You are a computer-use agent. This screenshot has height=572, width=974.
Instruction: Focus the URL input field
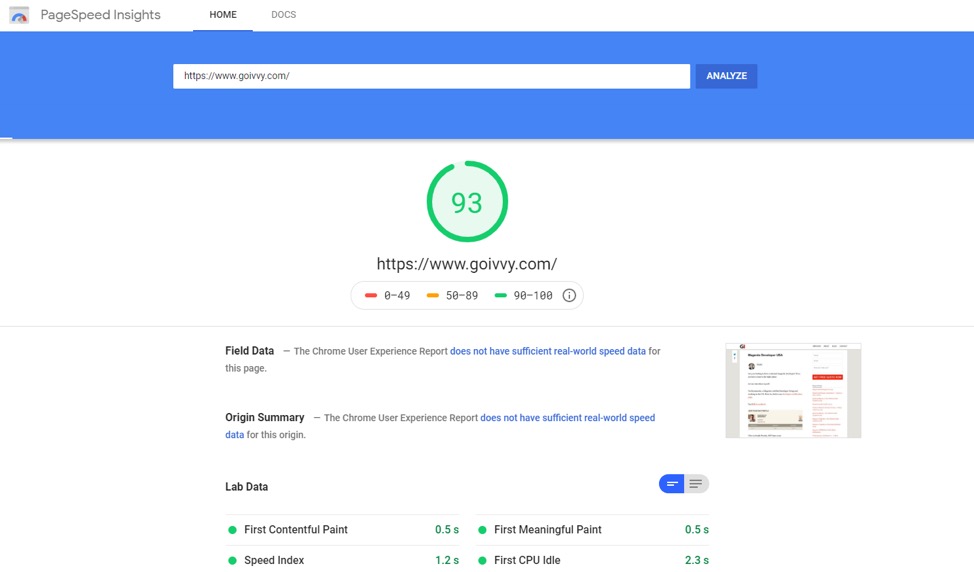pyautogui.click(x=431, y=76)
